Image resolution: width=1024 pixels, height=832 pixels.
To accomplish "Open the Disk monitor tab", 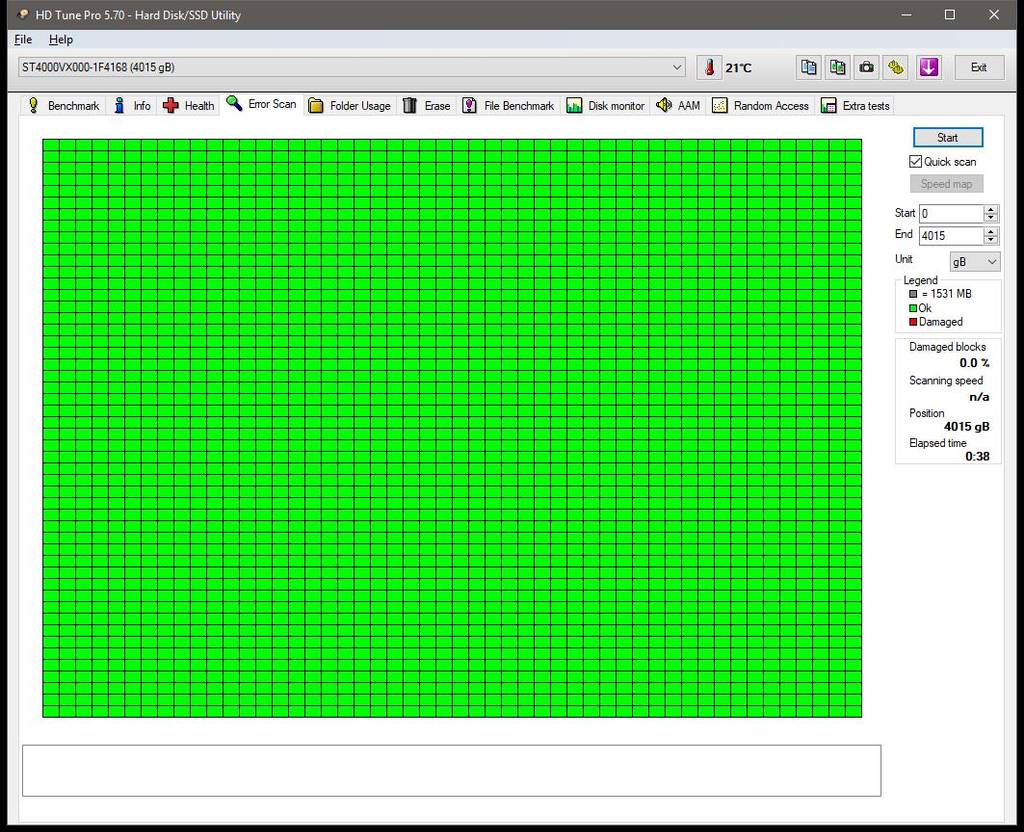I will point(605,105).
